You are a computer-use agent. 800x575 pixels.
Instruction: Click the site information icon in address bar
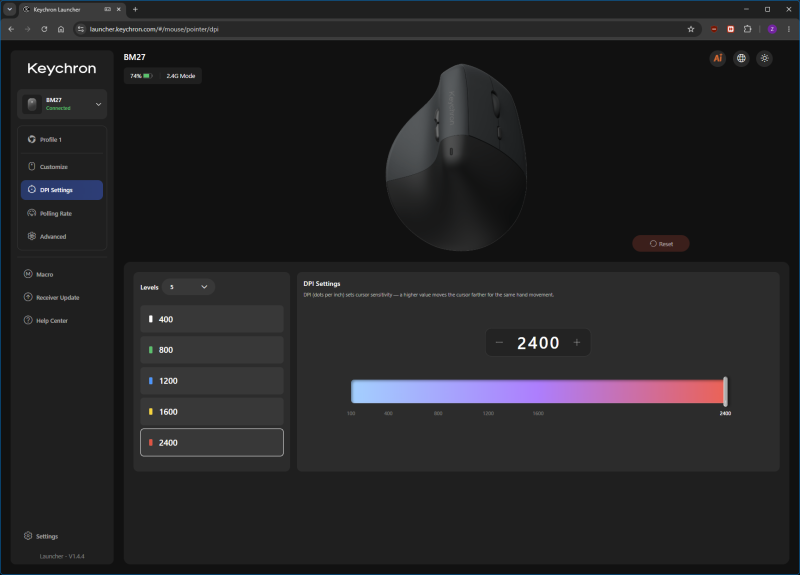coord(81,29)
